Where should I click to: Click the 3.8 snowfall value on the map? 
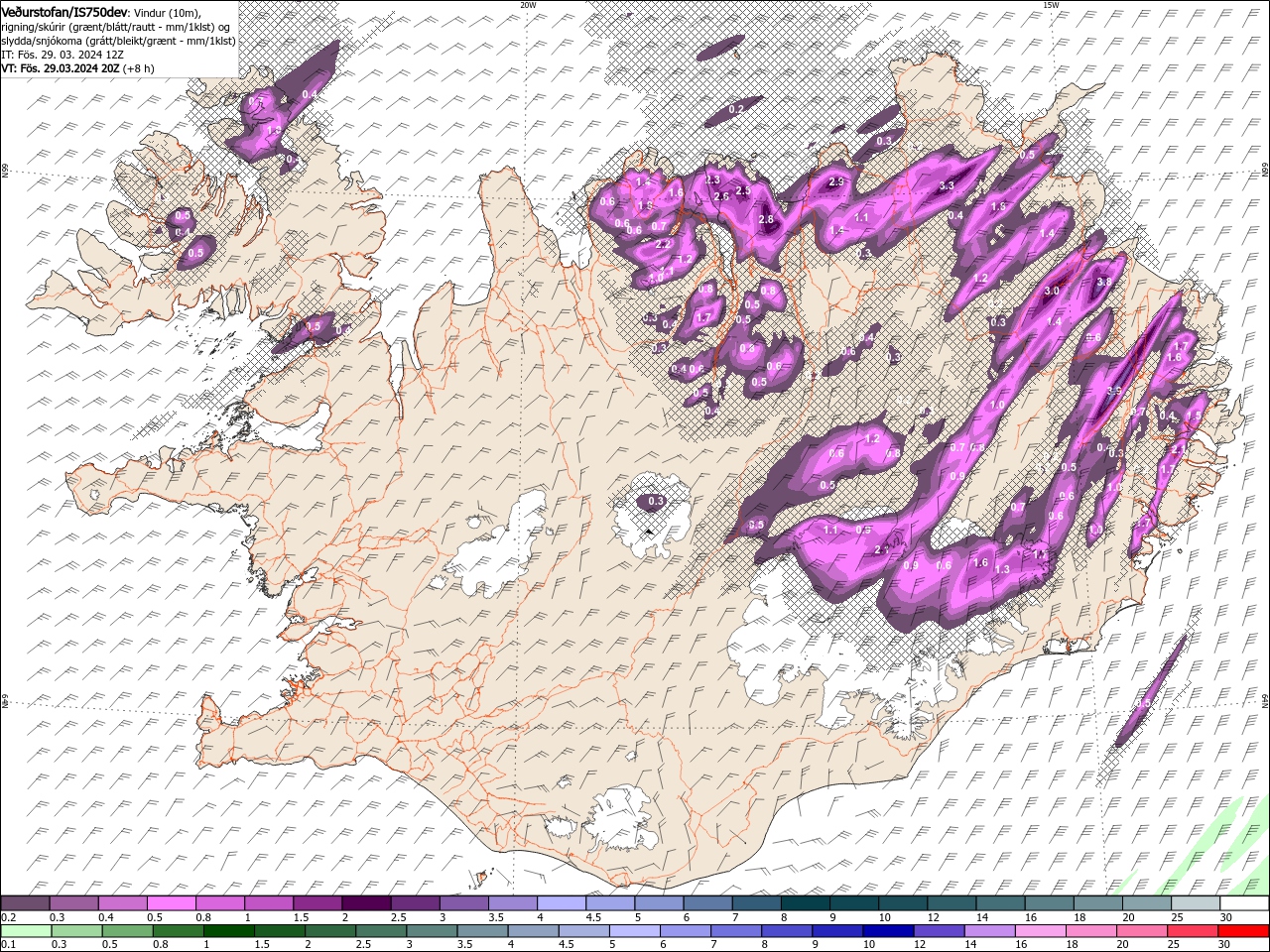click(1103, 282)
